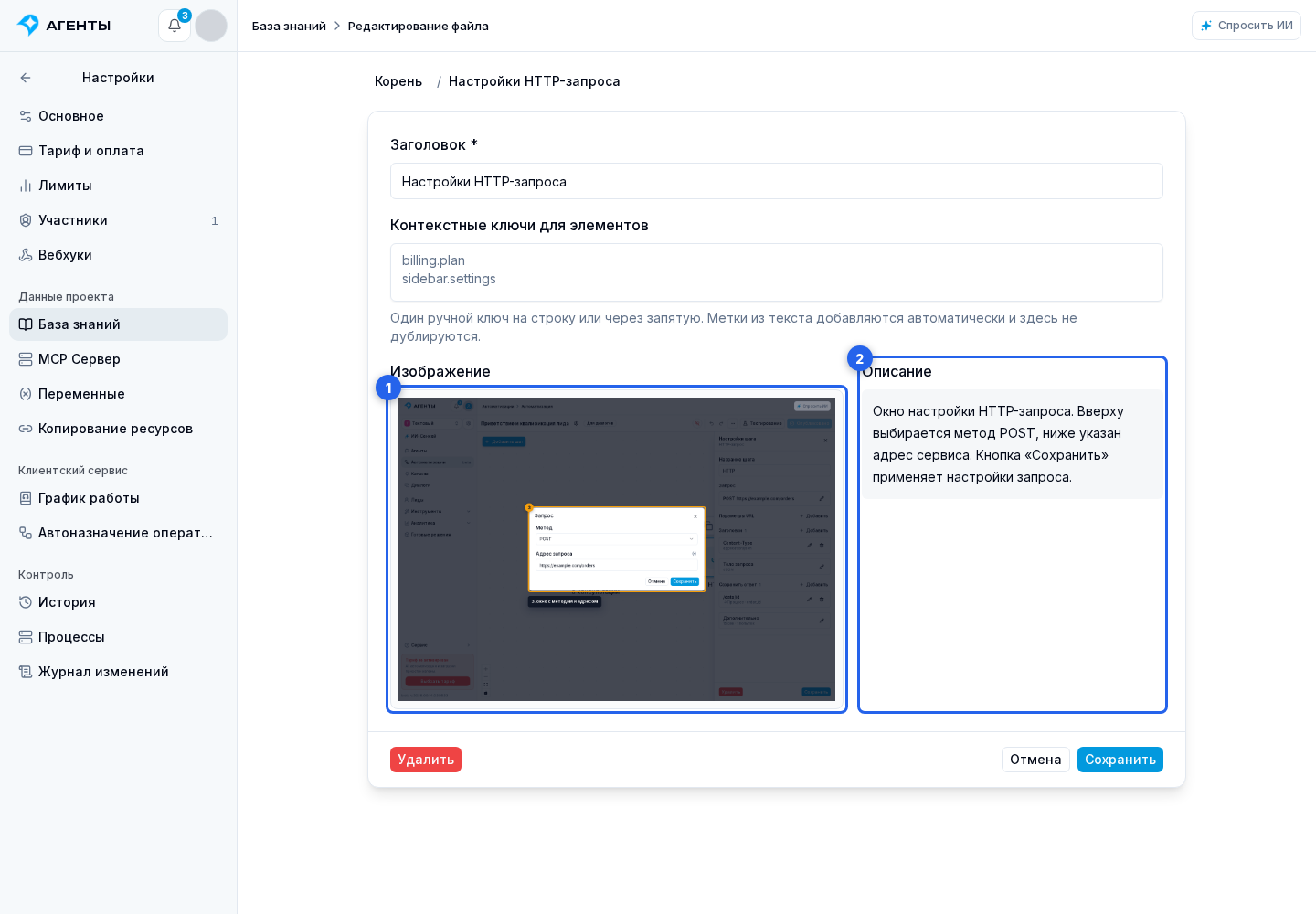
Task: Click the sparkle icon in Спросить ИИ
Action: click(1206, 26)
